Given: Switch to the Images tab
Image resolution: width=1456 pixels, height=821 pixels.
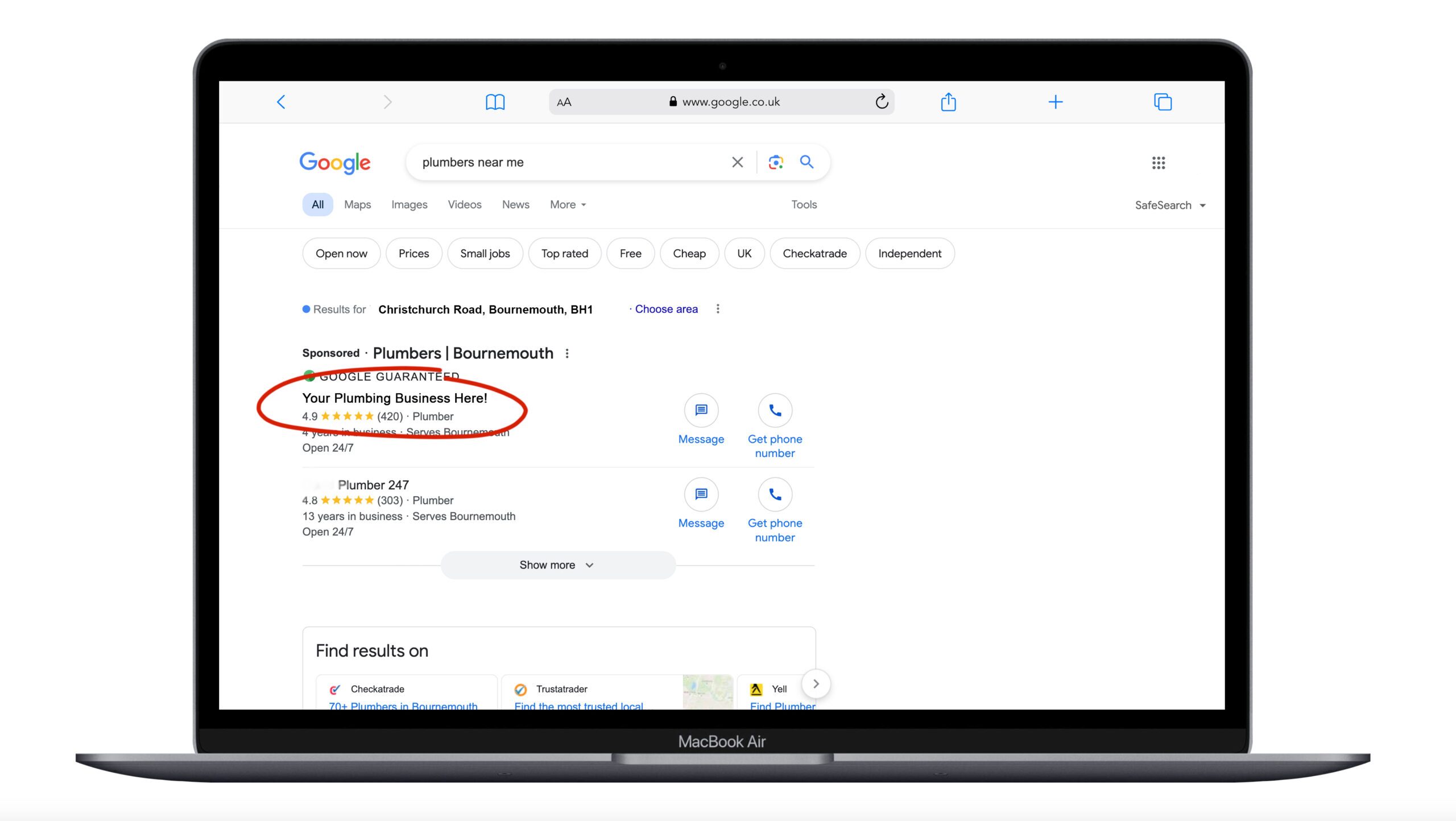Looking at the screenshot, I should click(x=409, y=204).
